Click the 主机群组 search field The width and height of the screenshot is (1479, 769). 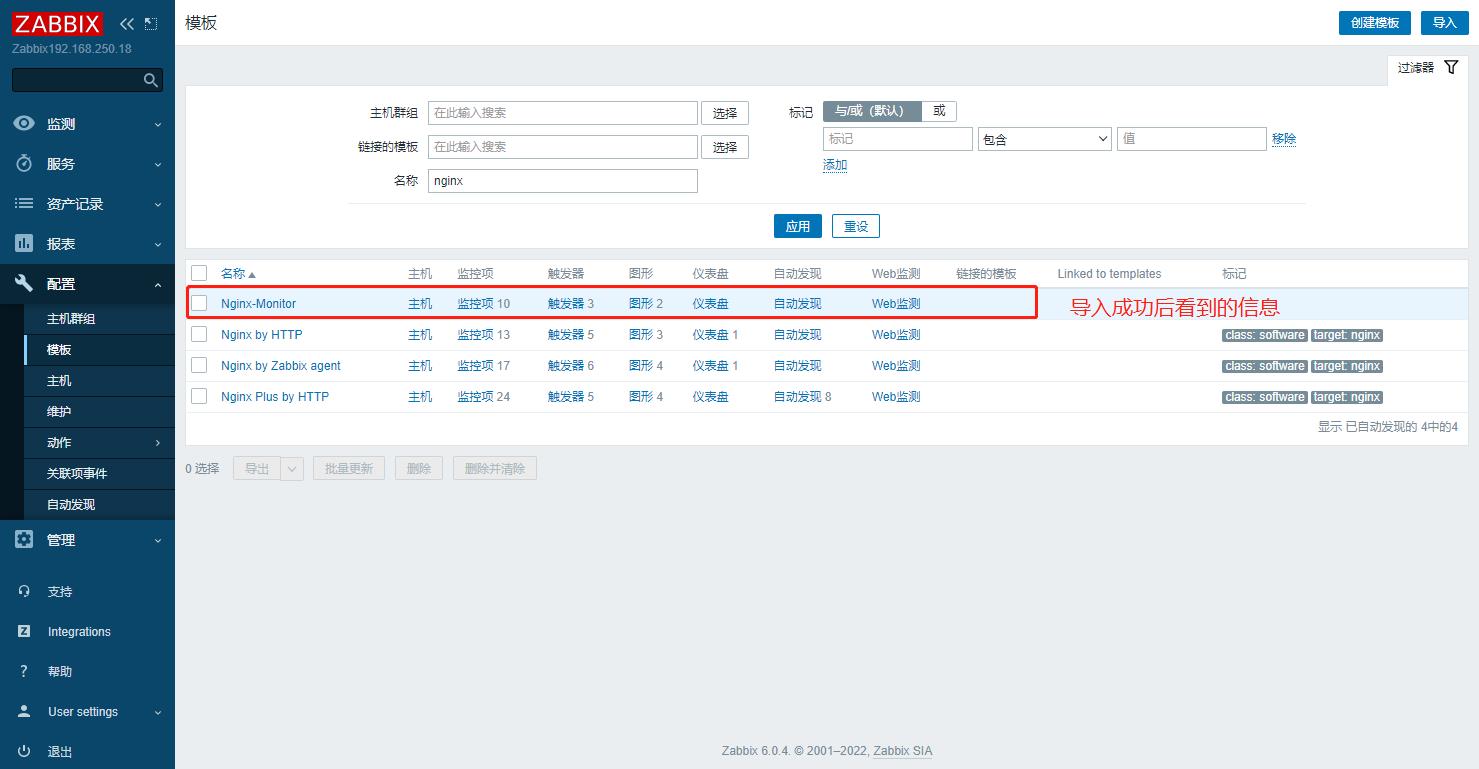point(563,113)
